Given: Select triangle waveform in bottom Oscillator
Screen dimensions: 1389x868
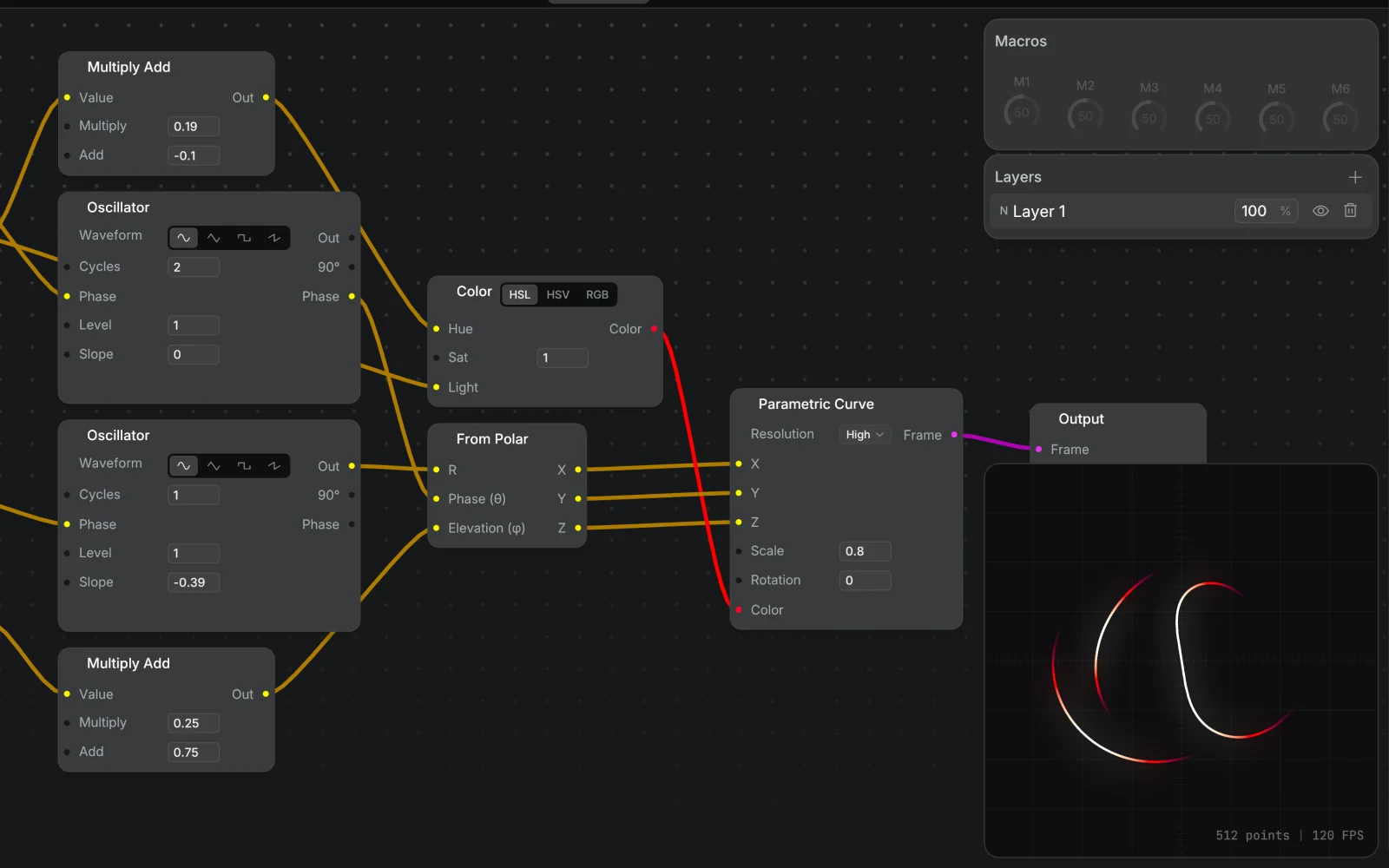Looking at the screenshot, I should pyautogui.click(x=214, y=466).
